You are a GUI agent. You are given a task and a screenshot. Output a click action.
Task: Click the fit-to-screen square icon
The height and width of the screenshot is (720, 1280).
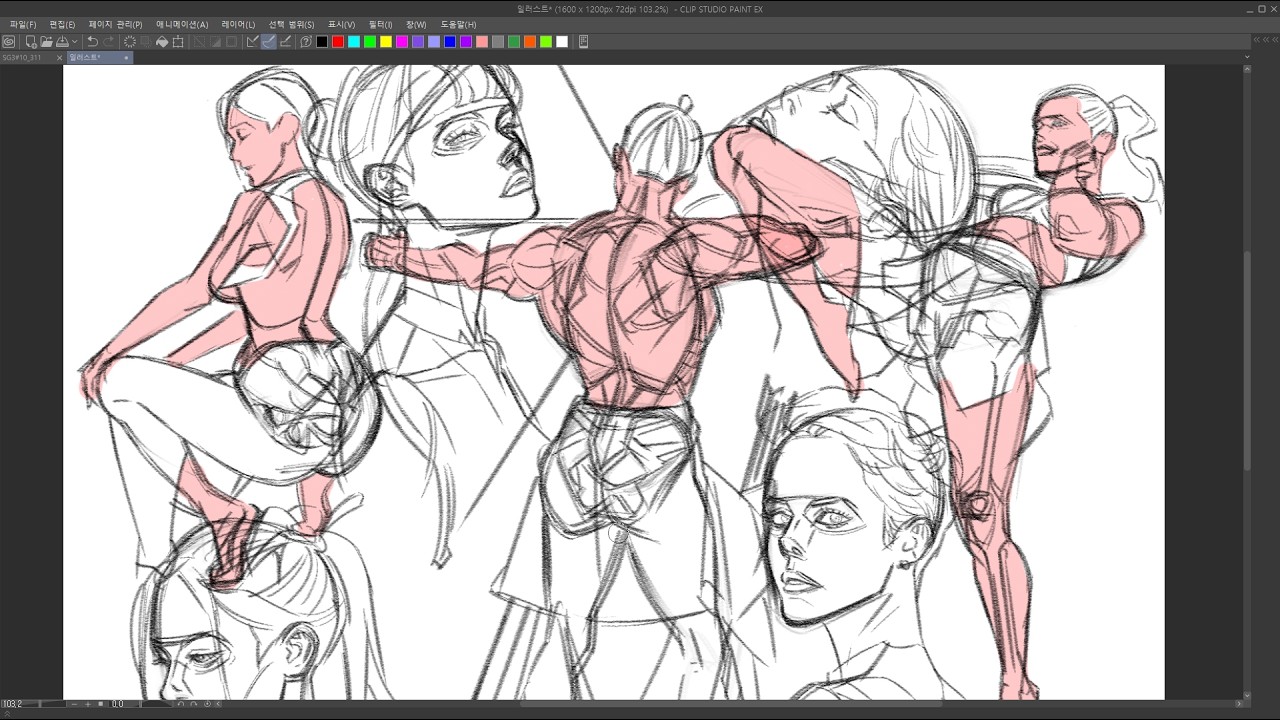[x=101, y=704]
